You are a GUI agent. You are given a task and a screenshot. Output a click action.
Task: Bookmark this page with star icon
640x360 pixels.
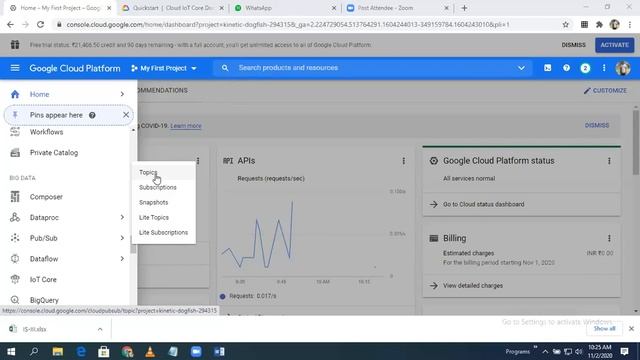[x=565, y=24]
